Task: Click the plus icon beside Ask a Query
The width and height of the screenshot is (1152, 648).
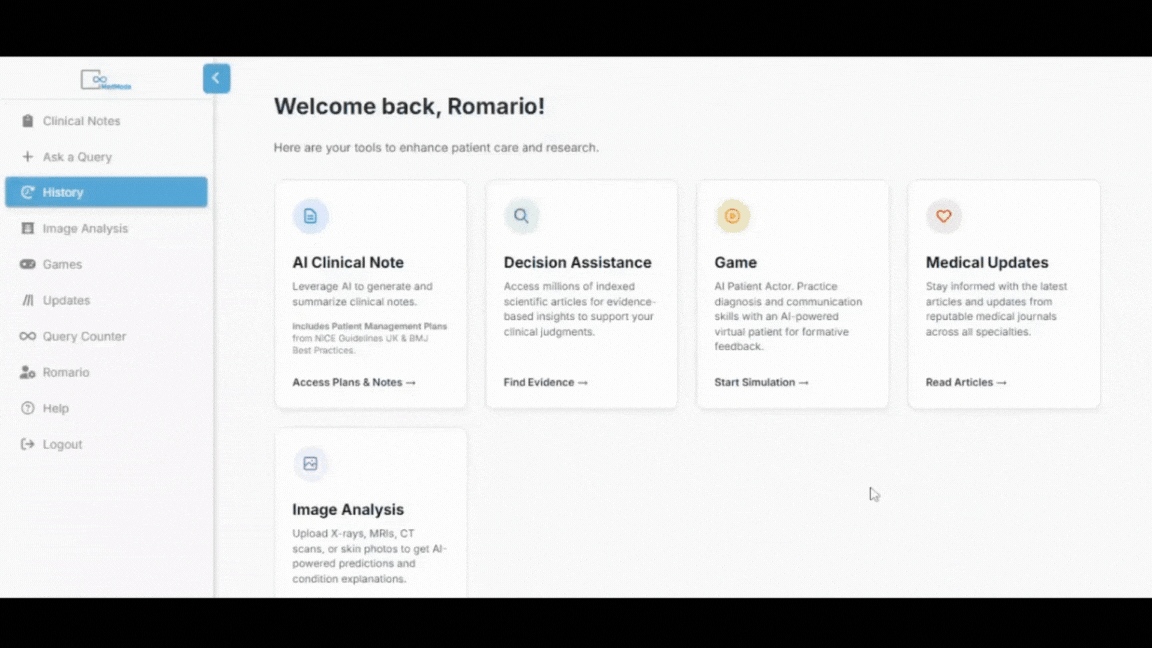Action: (x=25, y=156)
